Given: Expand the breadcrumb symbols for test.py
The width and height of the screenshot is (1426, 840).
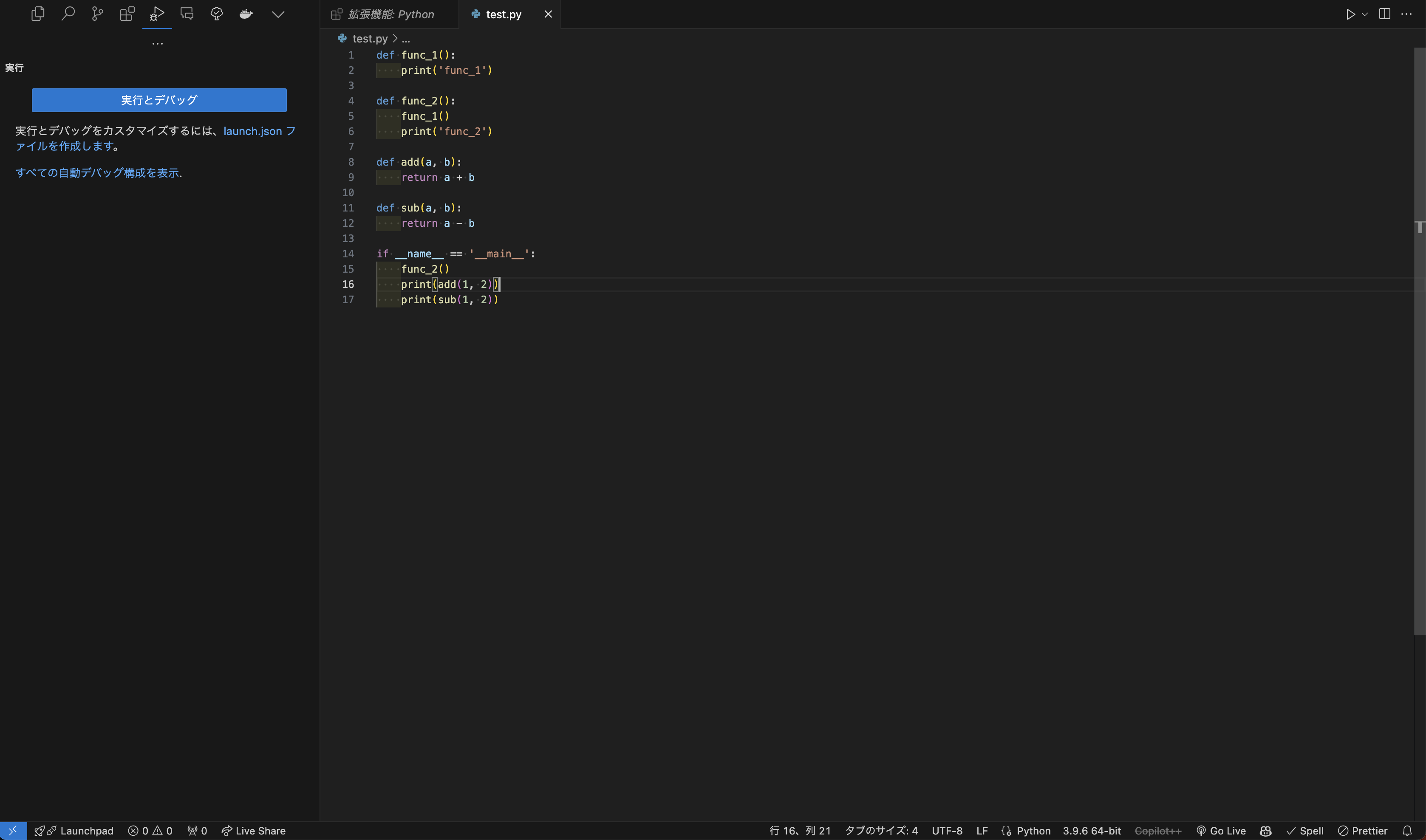Looking at the screenshot, I should click(x=406, y=39).
